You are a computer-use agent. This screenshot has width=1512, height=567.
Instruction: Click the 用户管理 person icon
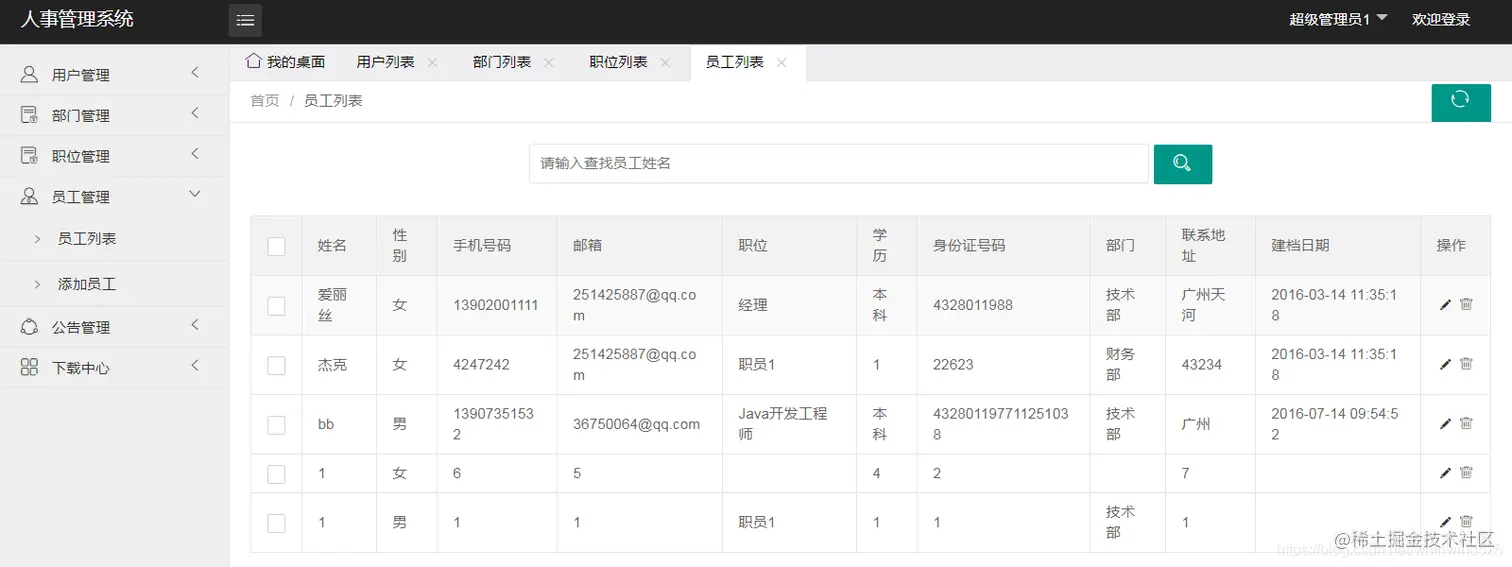(29, 74)
